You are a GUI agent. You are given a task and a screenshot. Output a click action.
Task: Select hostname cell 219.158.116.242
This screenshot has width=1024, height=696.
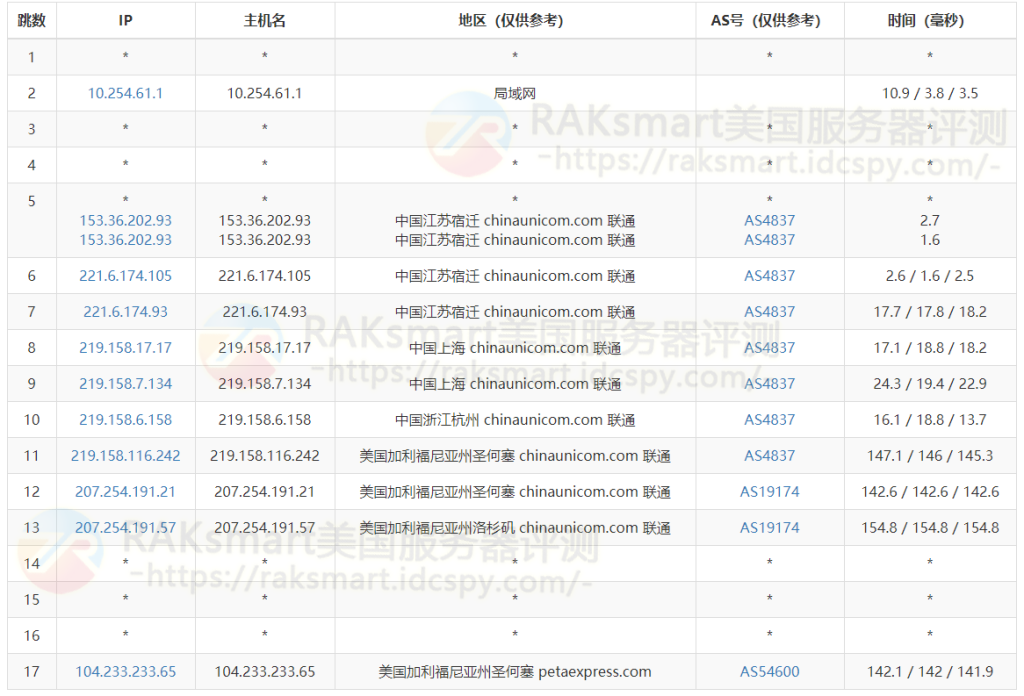[x=264, y=456]
